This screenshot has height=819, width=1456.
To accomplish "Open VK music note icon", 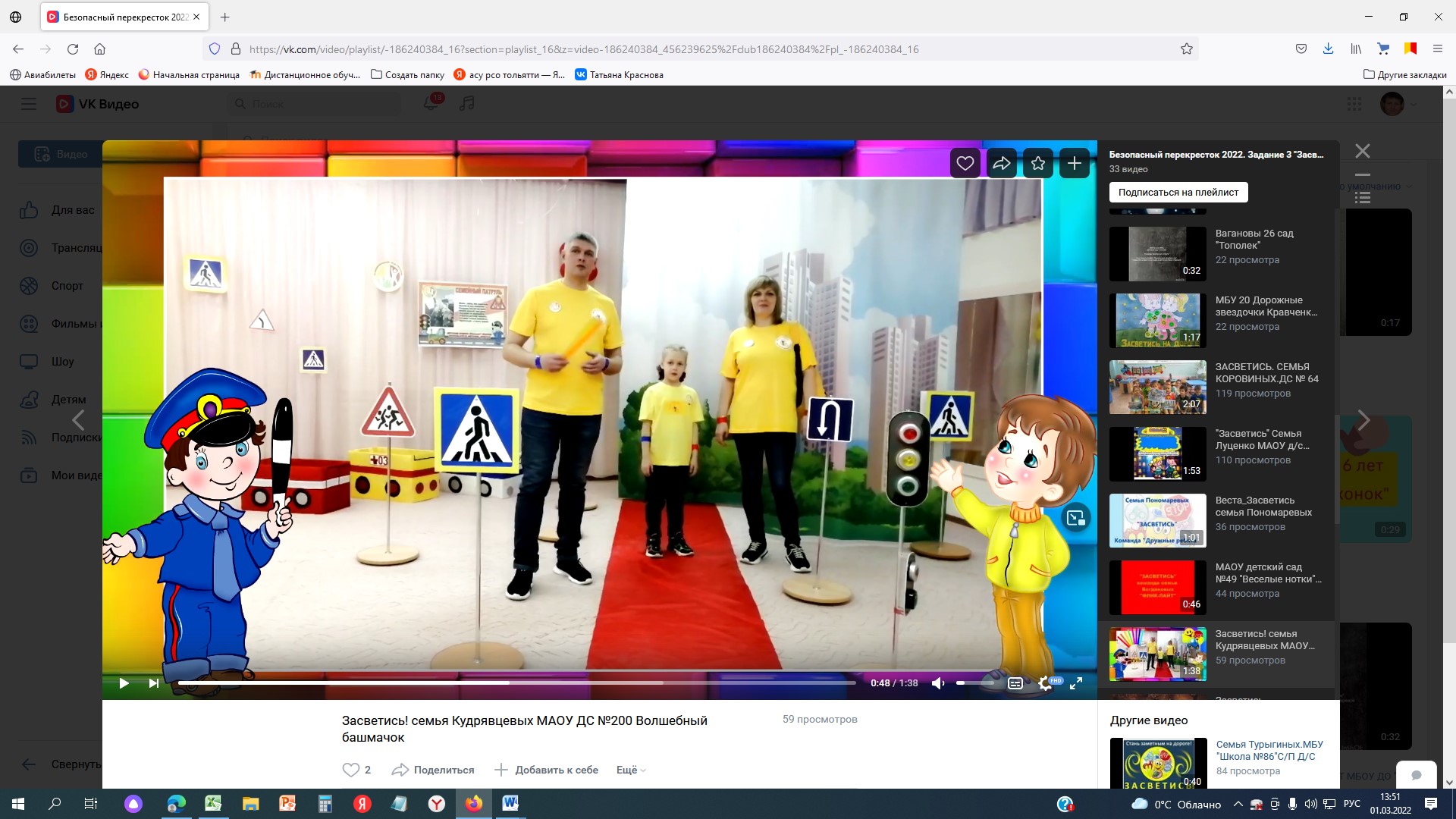I will (x=467, y=103).
